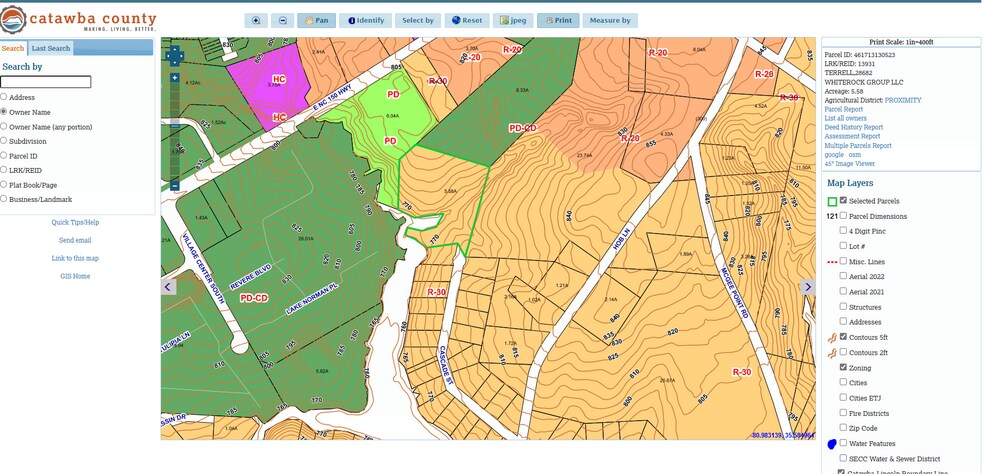Select the Identify tool

click(x=366, y=20)
